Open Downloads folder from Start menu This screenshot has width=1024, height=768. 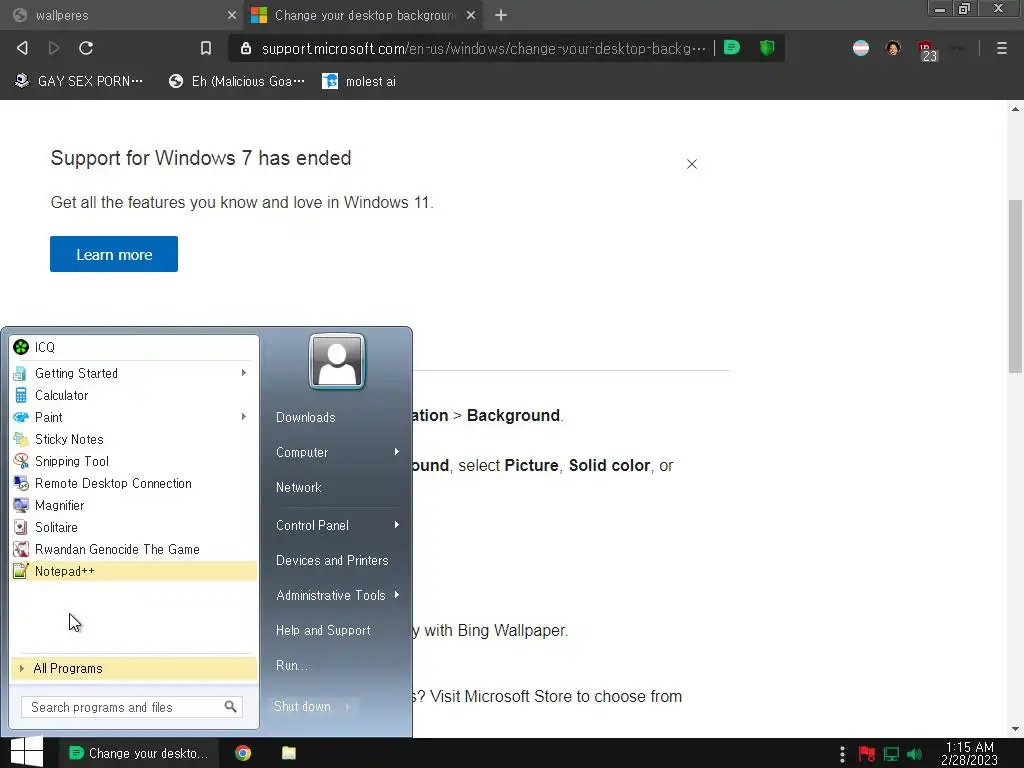[306, 417]
